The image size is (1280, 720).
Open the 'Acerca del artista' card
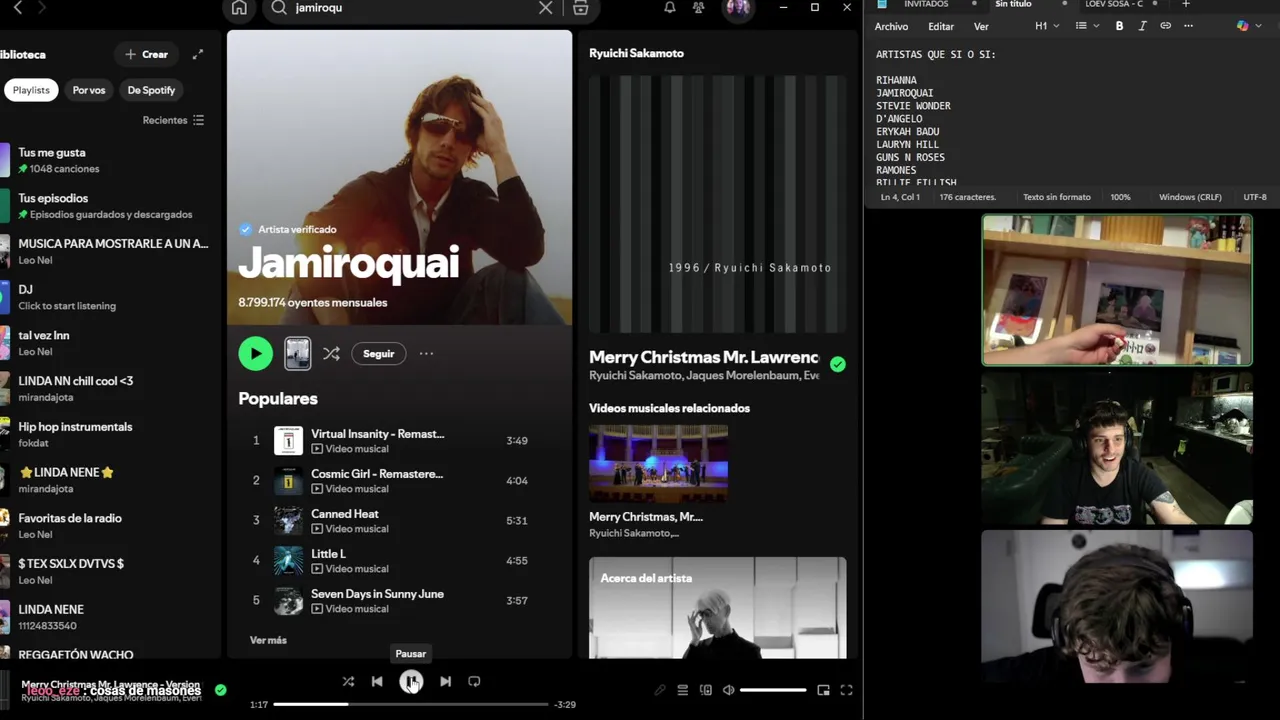pyautogui.click(x=717, y=608)
